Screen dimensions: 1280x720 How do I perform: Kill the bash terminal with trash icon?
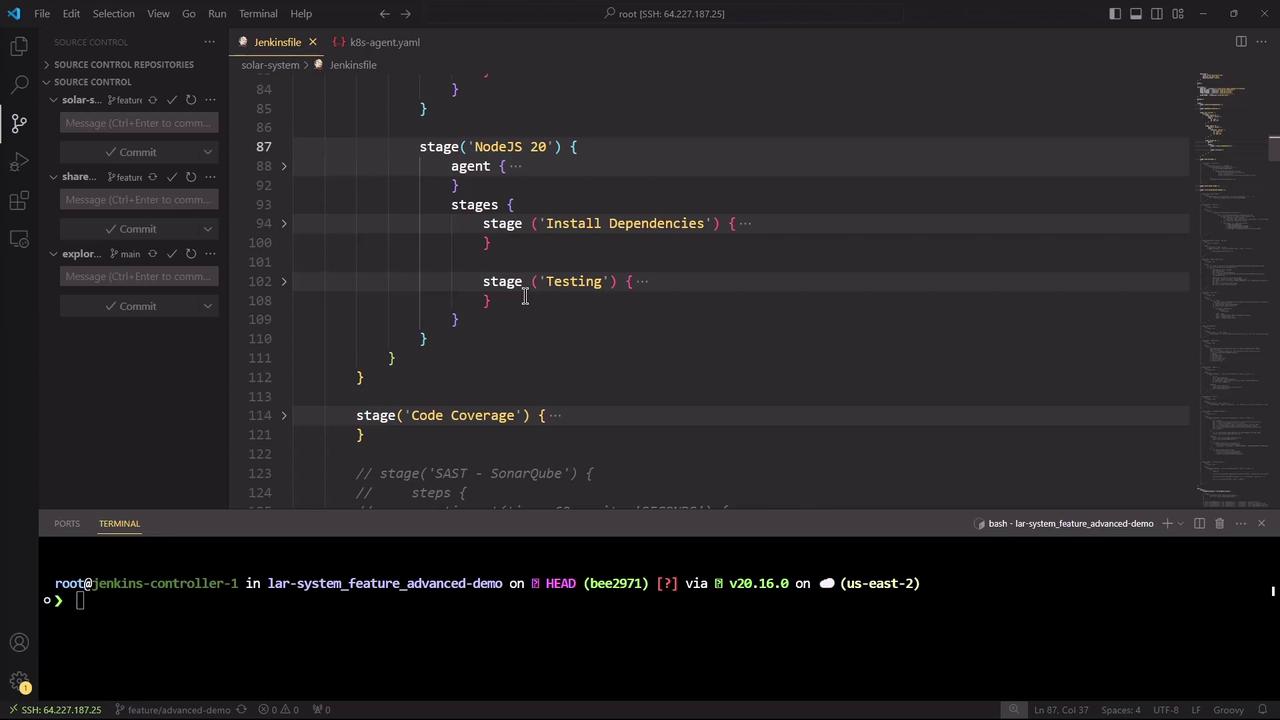coord(1219,523)
